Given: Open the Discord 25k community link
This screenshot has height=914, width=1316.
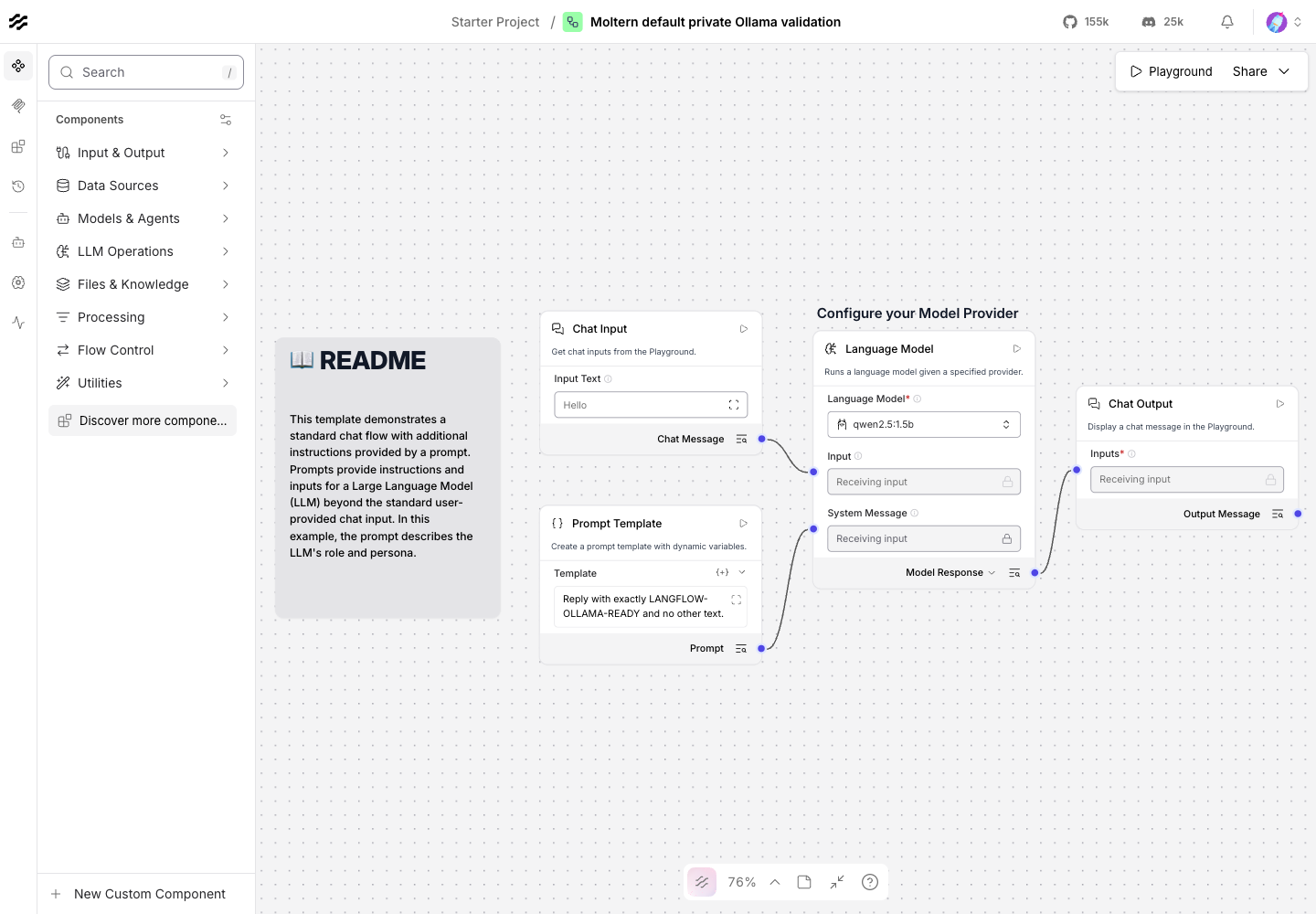Looking at the screenshot, I should click(x=1162, y=22).
